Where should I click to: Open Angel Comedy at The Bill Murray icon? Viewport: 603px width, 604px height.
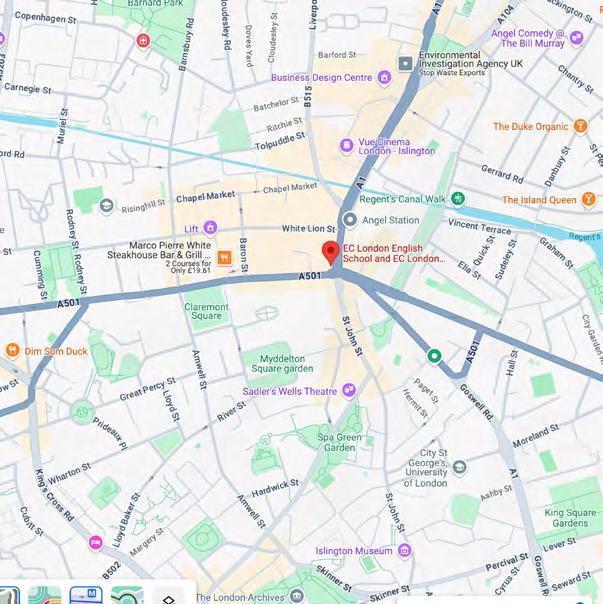(576, 38)
